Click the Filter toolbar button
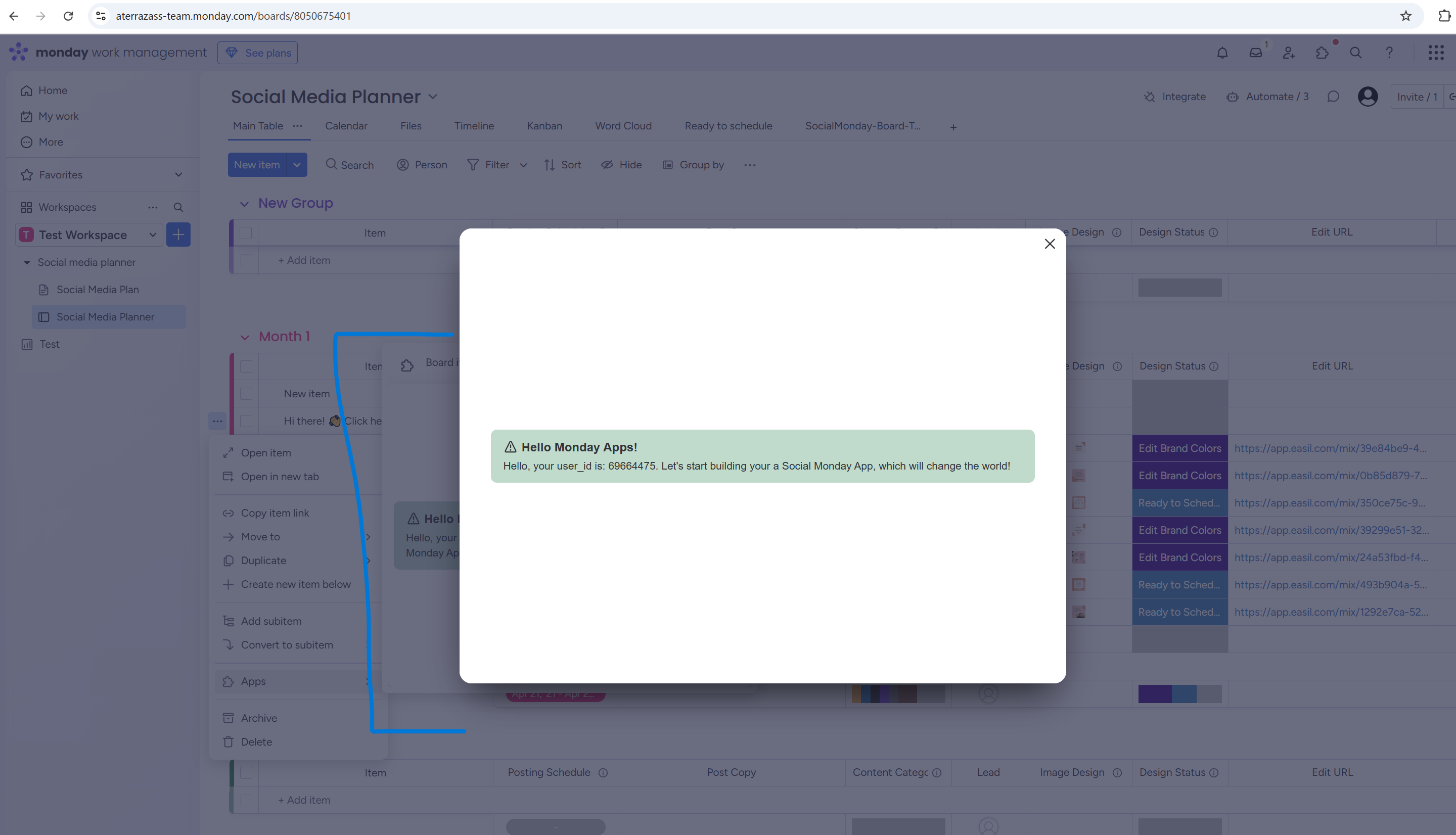This screenshot has height=835, width=1456. [488, 165]
